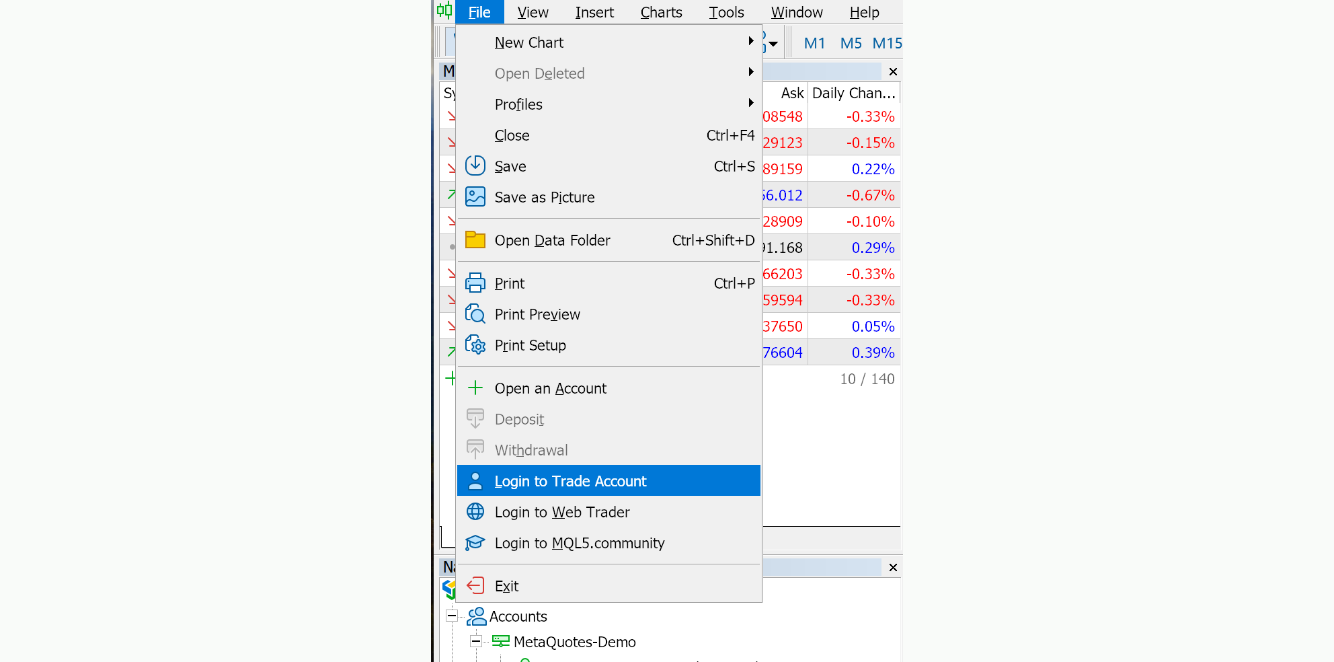Close the Market Watch panel
Image resolution: width=1334 pixels, height=662 pixels.
click(x=893, y=72)
